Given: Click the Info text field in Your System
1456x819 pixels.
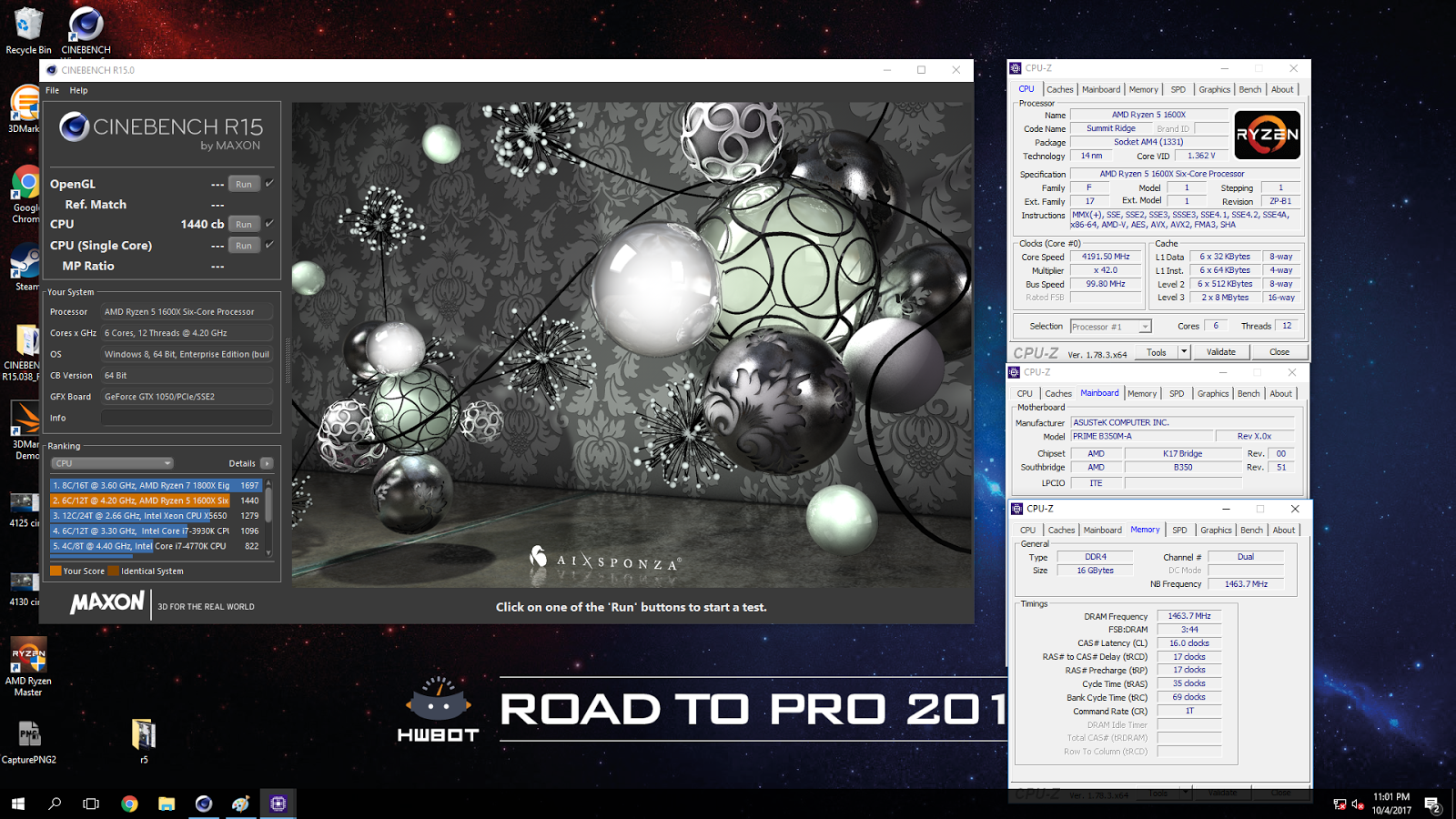Looking at the screenshot, I should (187, 418).
